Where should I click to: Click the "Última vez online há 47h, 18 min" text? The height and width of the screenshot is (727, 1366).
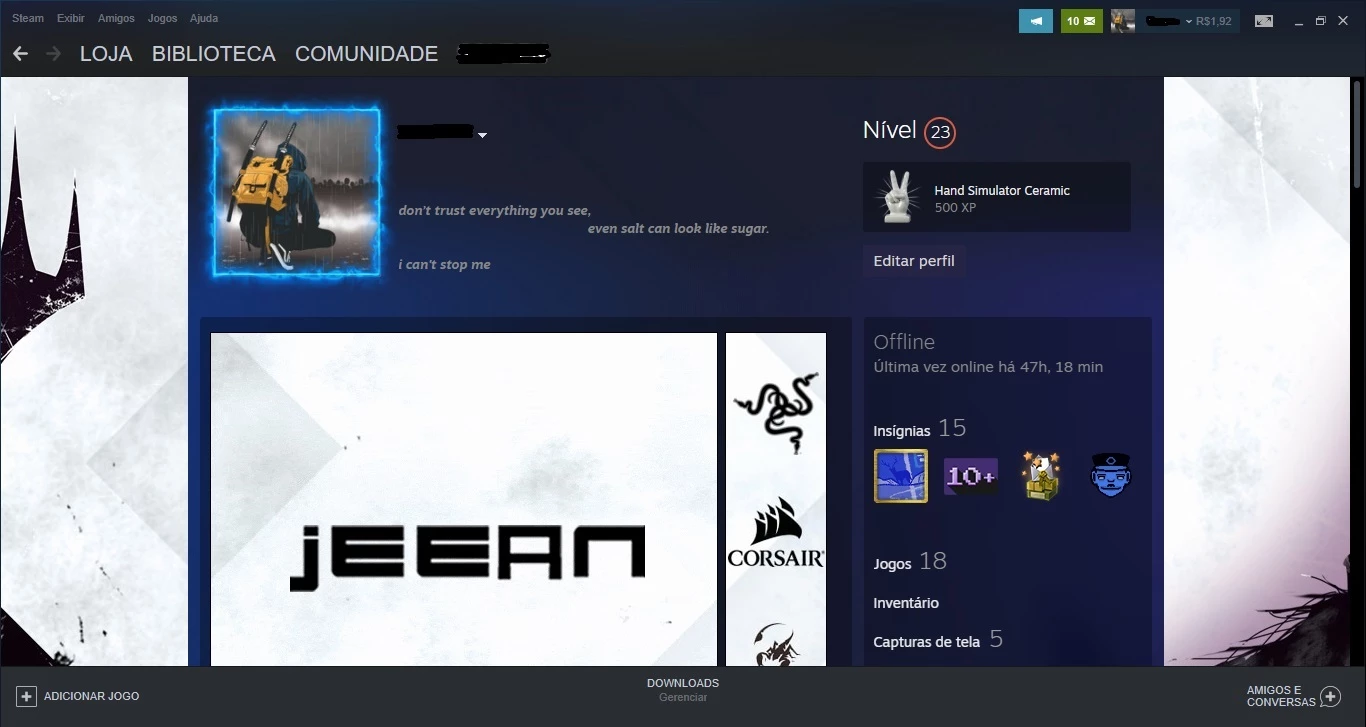(988, 367)
